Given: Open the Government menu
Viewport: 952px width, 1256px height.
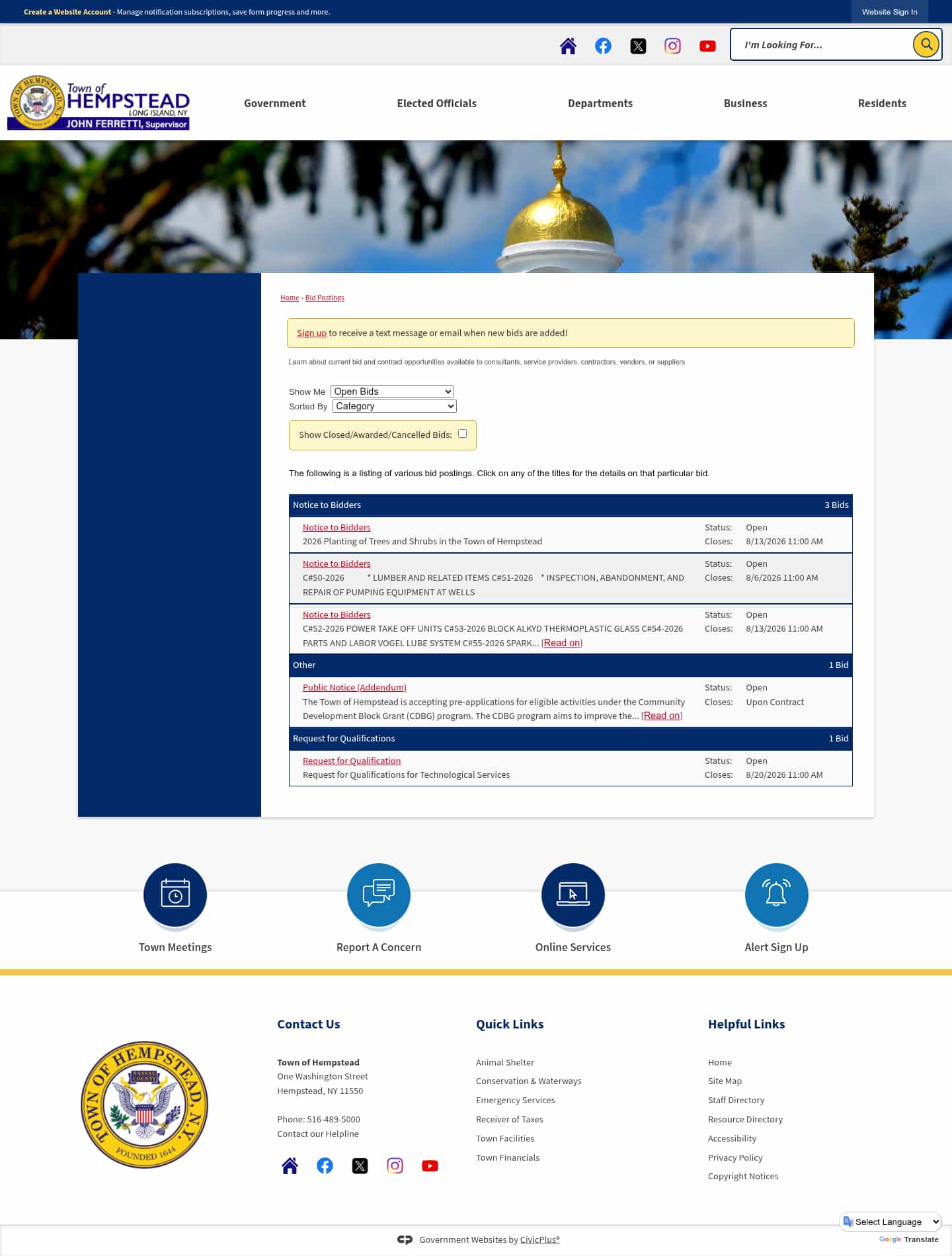Looking at the screenshot, I should [x=275, y=103].
